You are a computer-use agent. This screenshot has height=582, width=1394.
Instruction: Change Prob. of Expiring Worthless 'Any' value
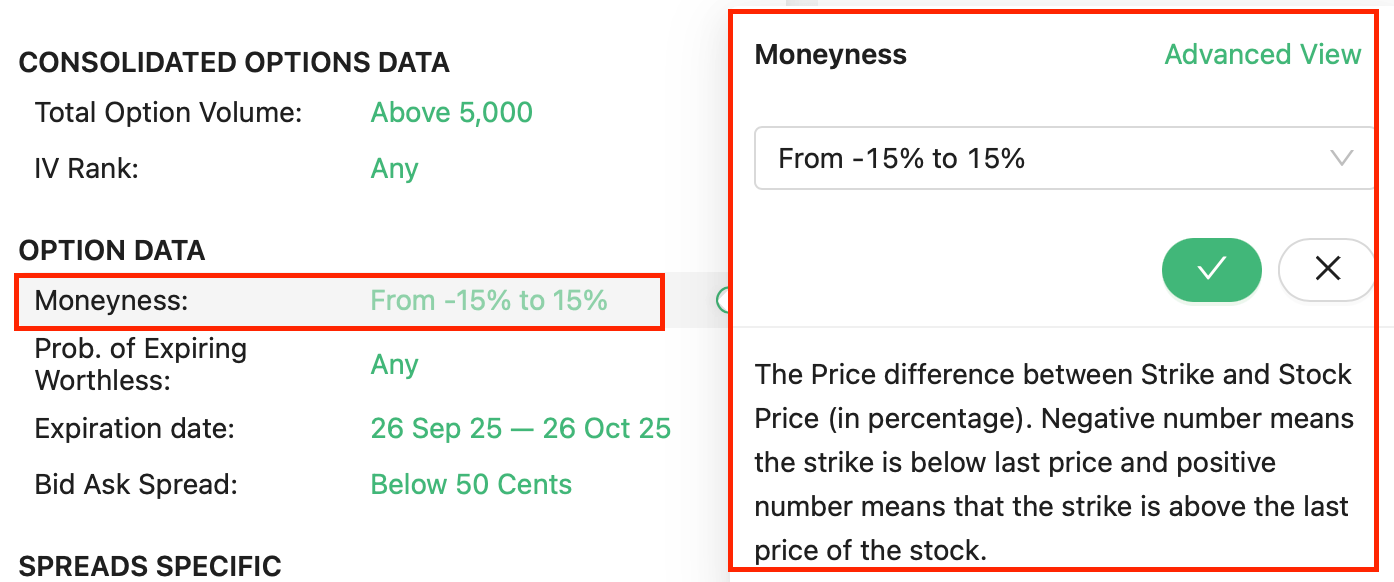click(x=394, y=364)
